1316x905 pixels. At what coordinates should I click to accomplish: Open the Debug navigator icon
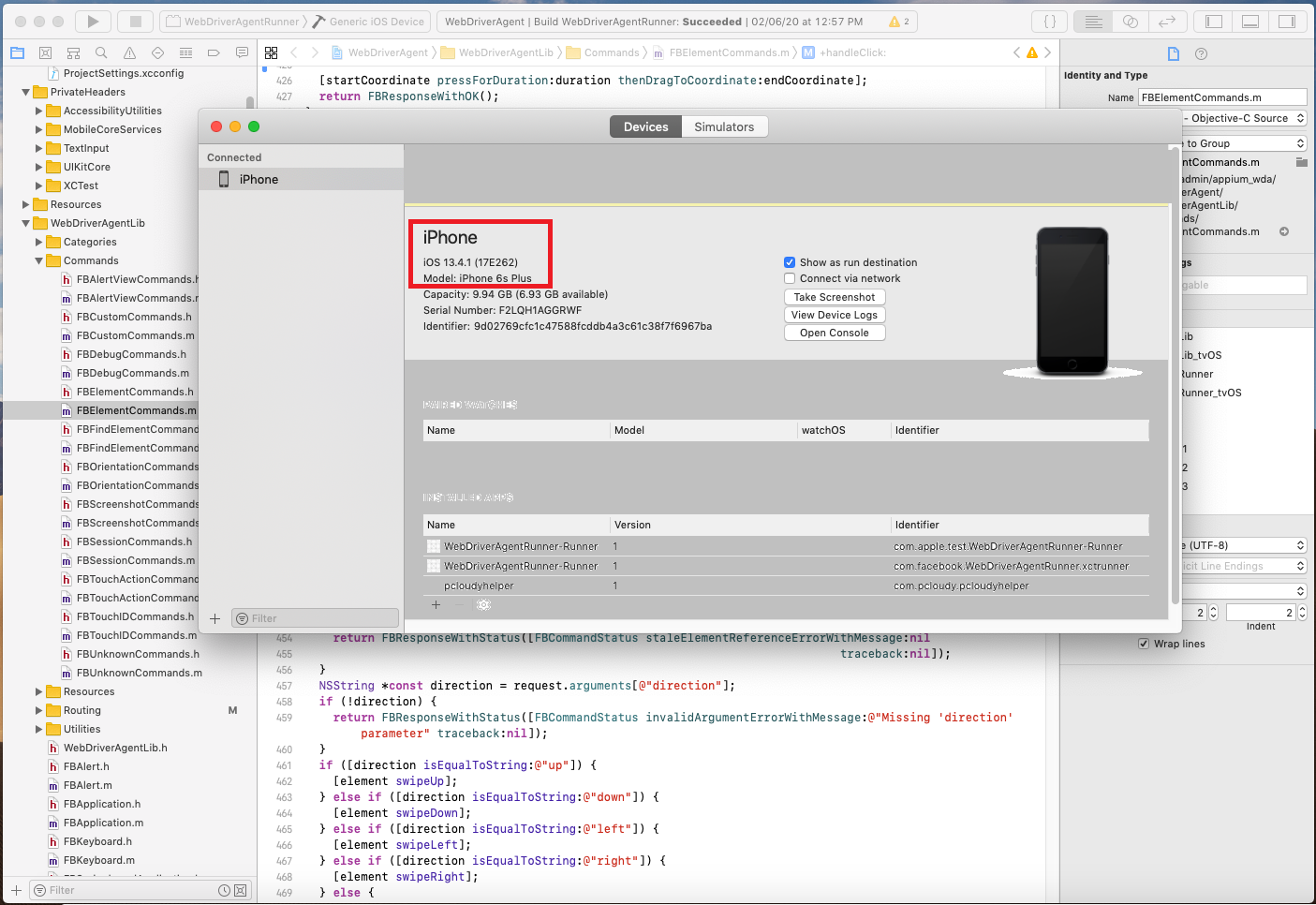click(x=185, y=53)
